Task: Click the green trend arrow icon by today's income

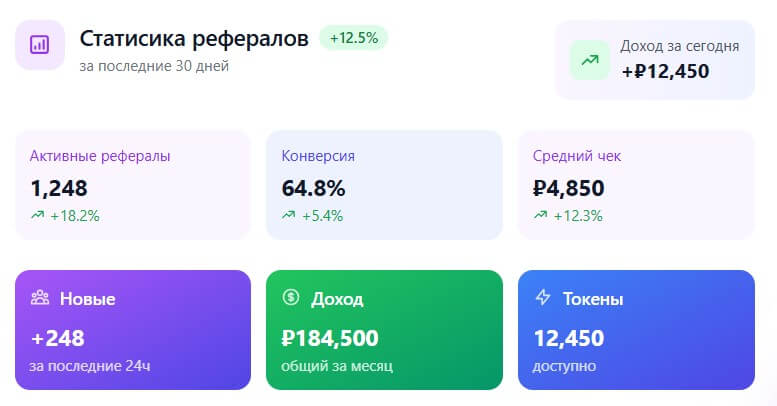Action: pyautogui.click(x=590, y=60)
